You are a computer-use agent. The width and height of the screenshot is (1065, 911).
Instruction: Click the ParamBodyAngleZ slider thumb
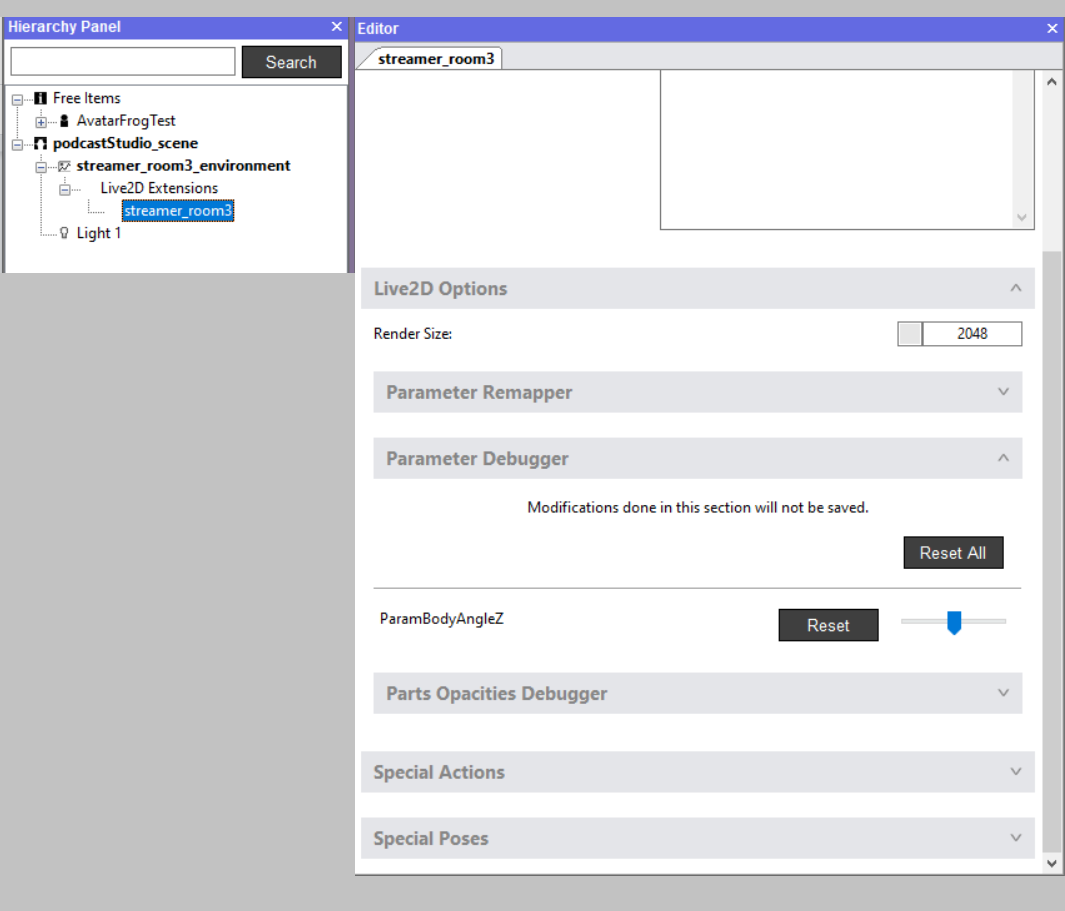click(954, 622)
